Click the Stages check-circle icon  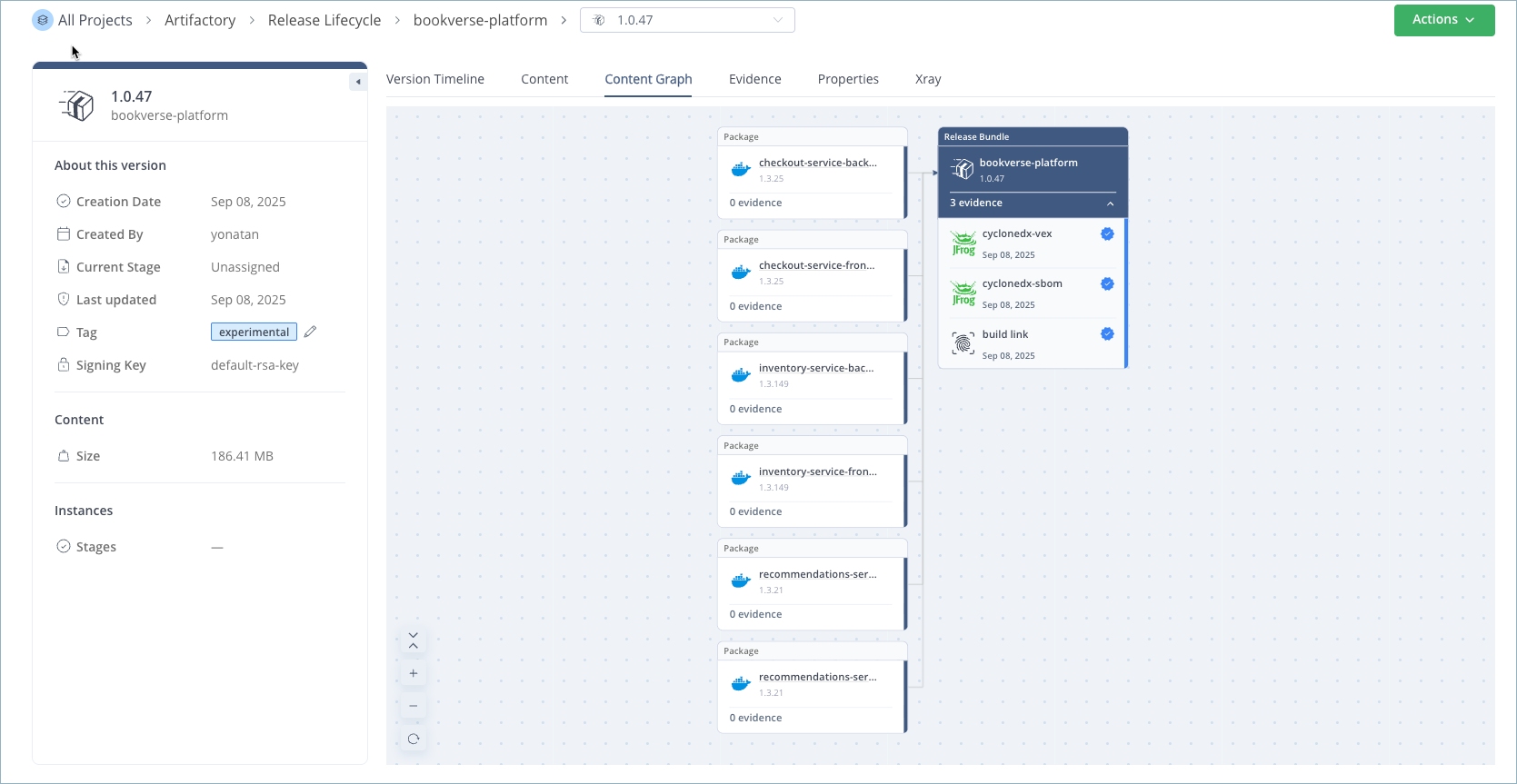point(64,546)
